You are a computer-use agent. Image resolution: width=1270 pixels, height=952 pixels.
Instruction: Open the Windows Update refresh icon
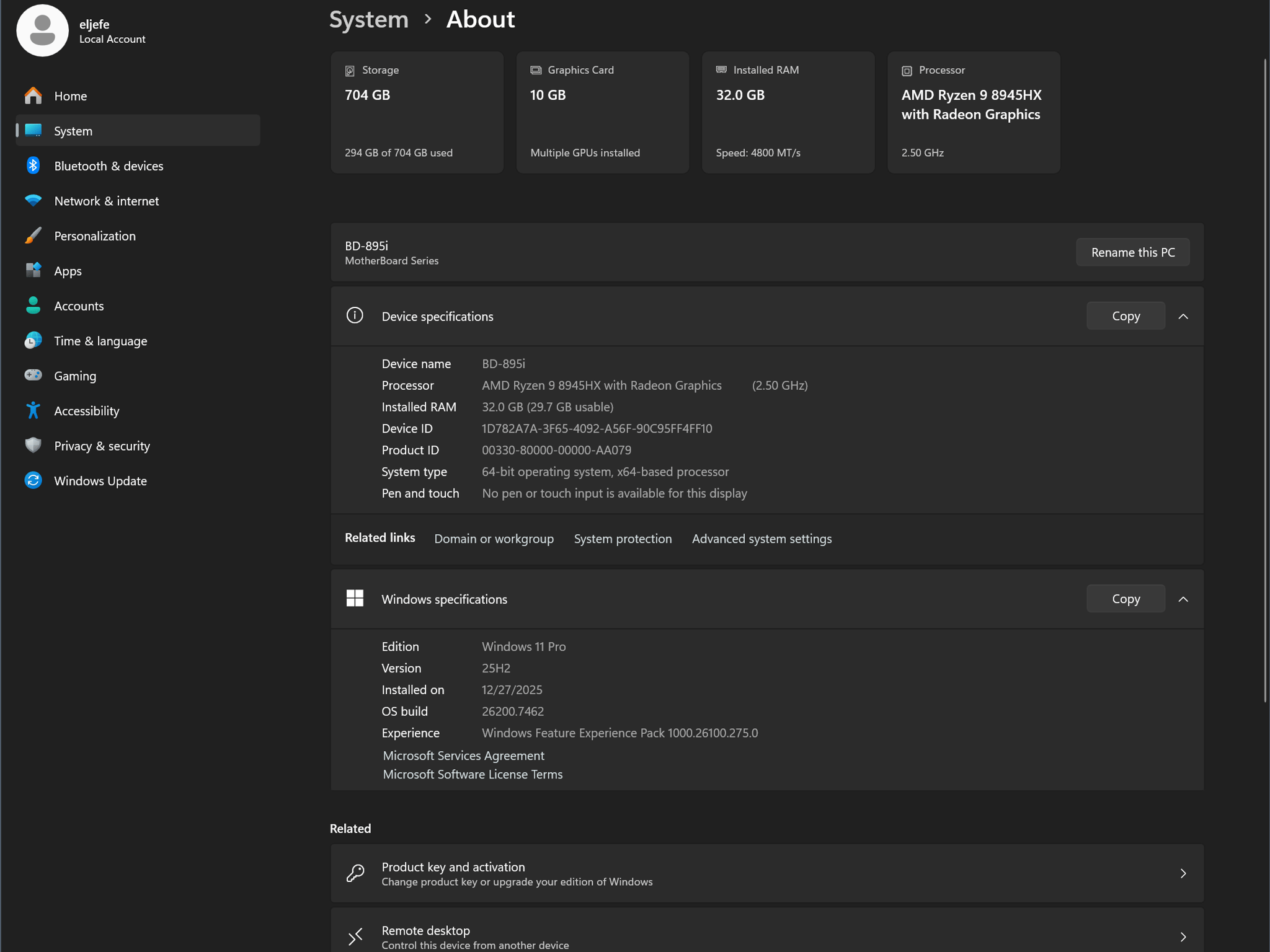(x=33, y=480)
